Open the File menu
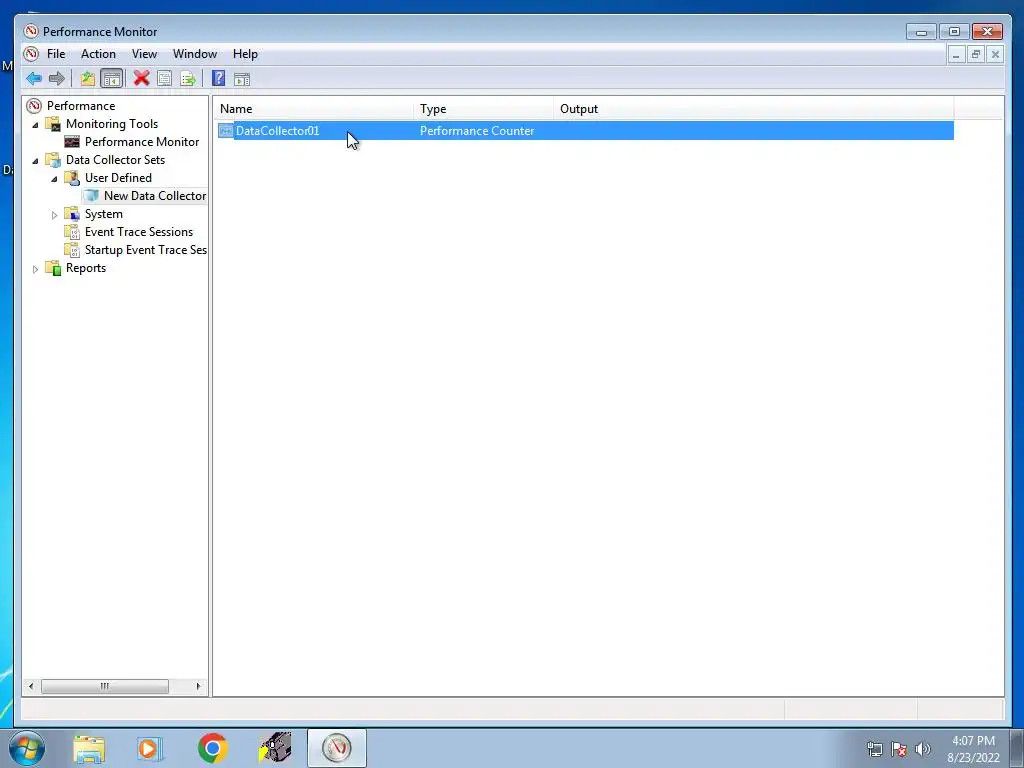Screen dimensions: 1024x768 coord(56,54)
